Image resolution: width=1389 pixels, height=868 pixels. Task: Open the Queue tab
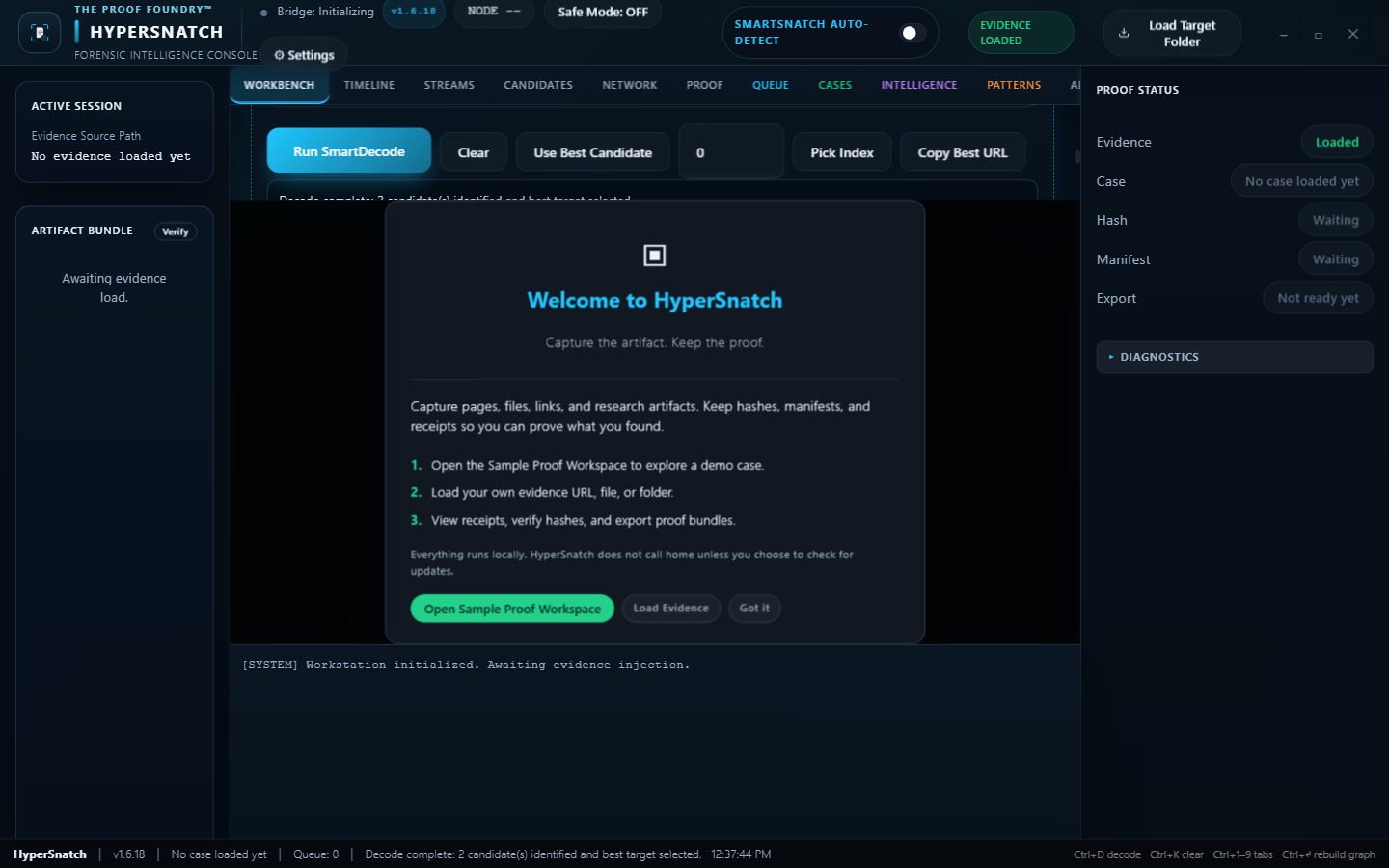coord(771,85)
